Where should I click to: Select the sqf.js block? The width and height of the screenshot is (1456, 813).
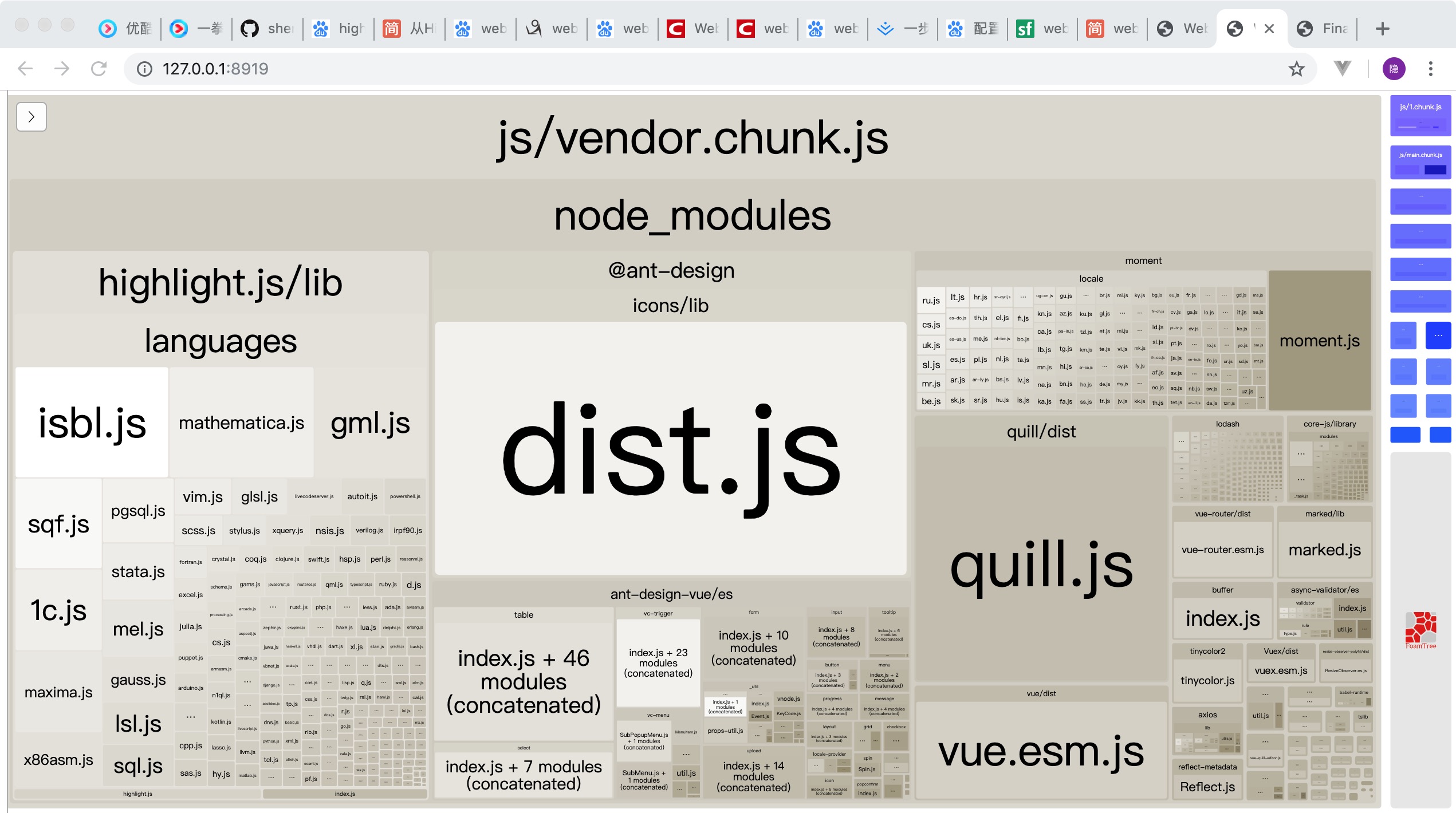click(x=58, y=524)
